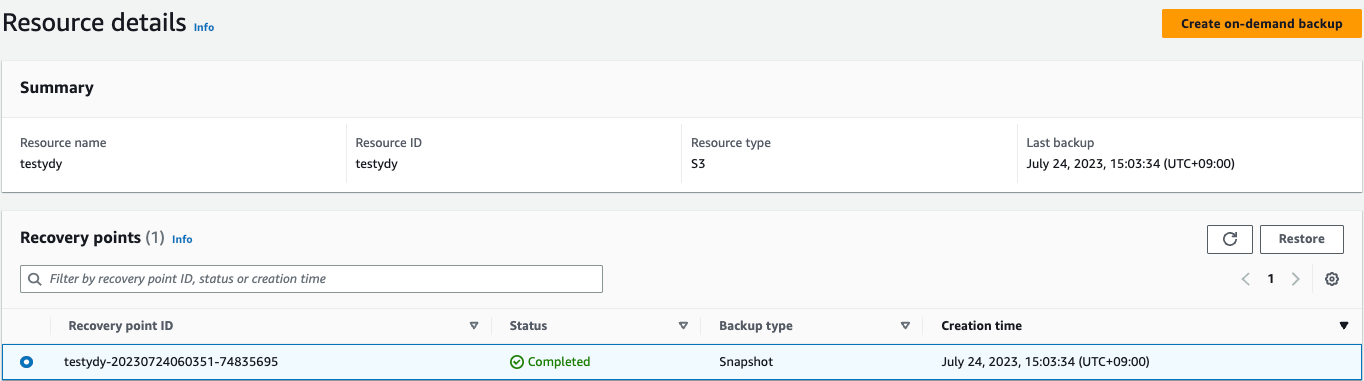
Task: Click recovery point ID testydy-20230724060351-74835695
Action: click(x=170, y=362)
